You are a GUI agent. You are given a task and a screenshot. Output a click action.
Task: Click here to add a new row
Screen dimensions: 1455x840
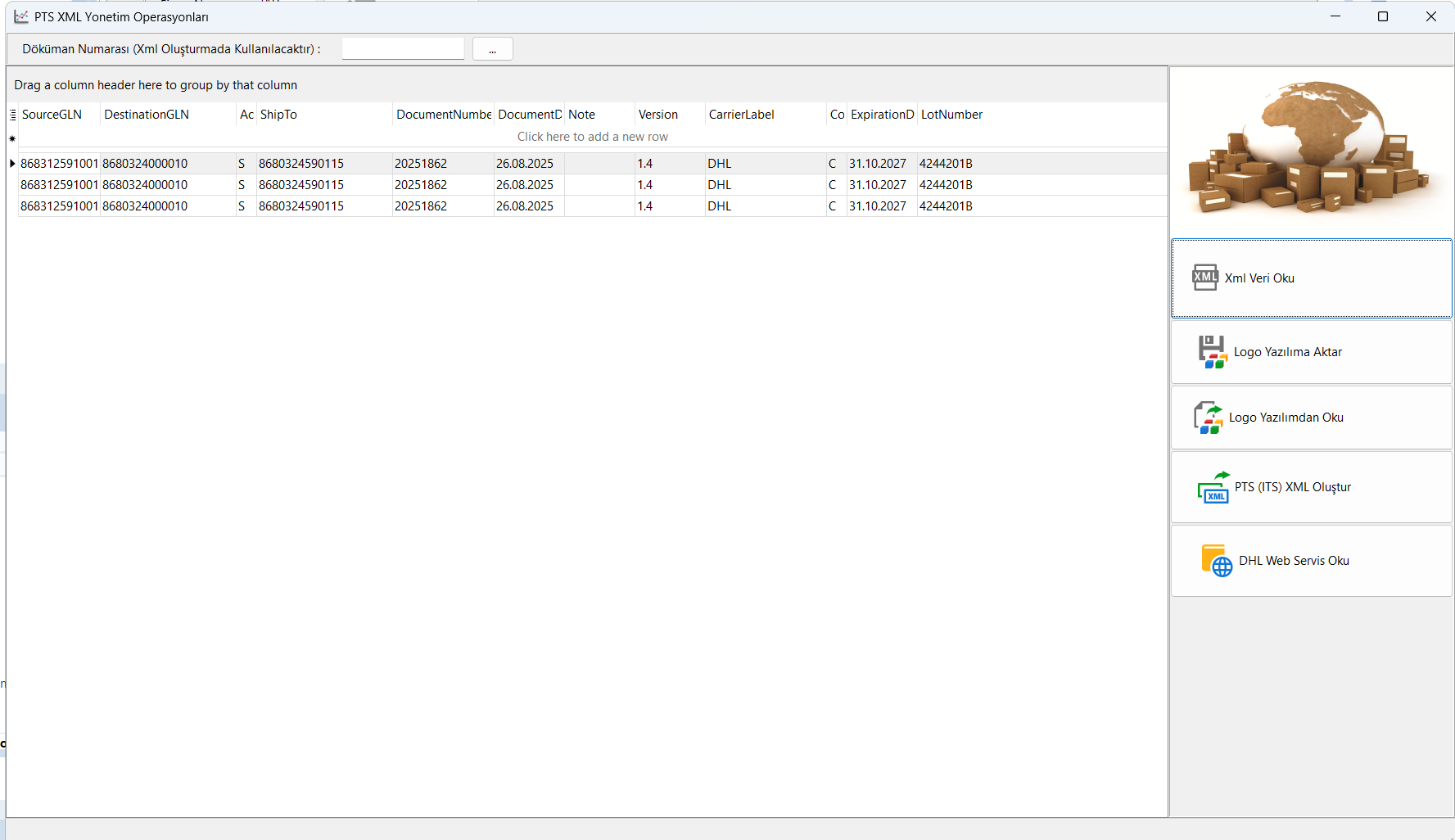pyautogui.click(x=592, y=137)
